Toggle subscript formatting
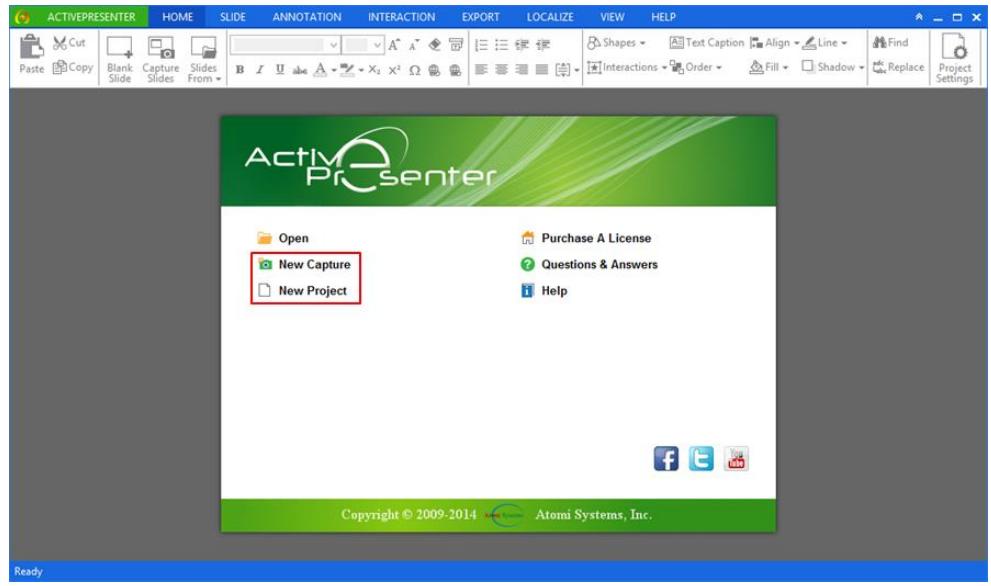This screenshot has width=991, height=586. (374, 70)
